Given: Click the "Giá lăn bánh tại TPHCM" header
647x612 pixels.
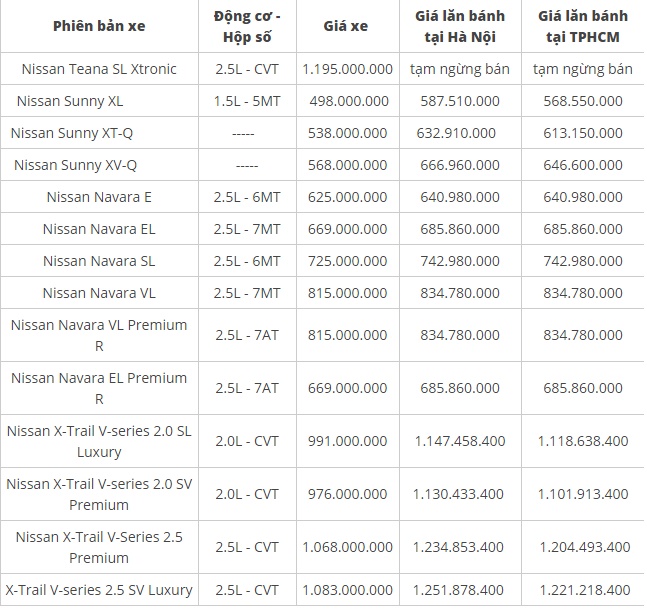Looking at the screenshot, I should (585, 25).
